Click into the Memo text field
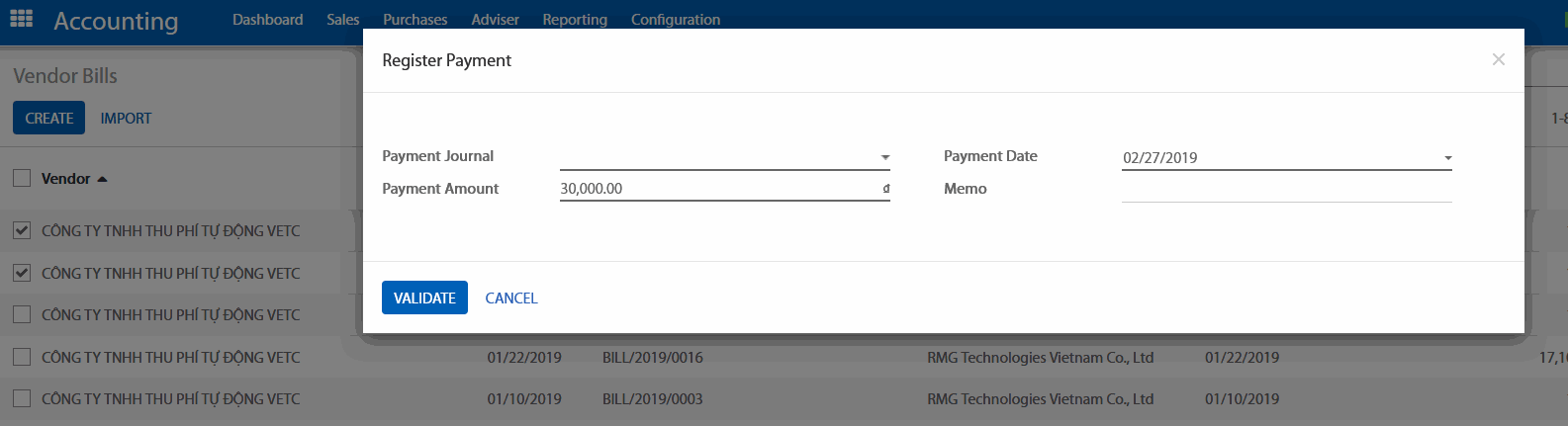This screenshot has width=1568, height=426. [1286, 190]
